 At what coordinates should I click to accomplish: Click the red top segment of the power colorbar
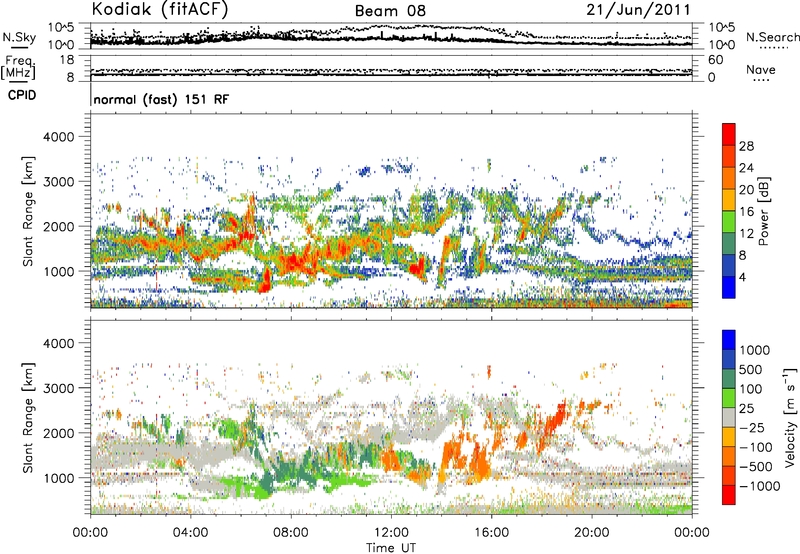(729, 134)
